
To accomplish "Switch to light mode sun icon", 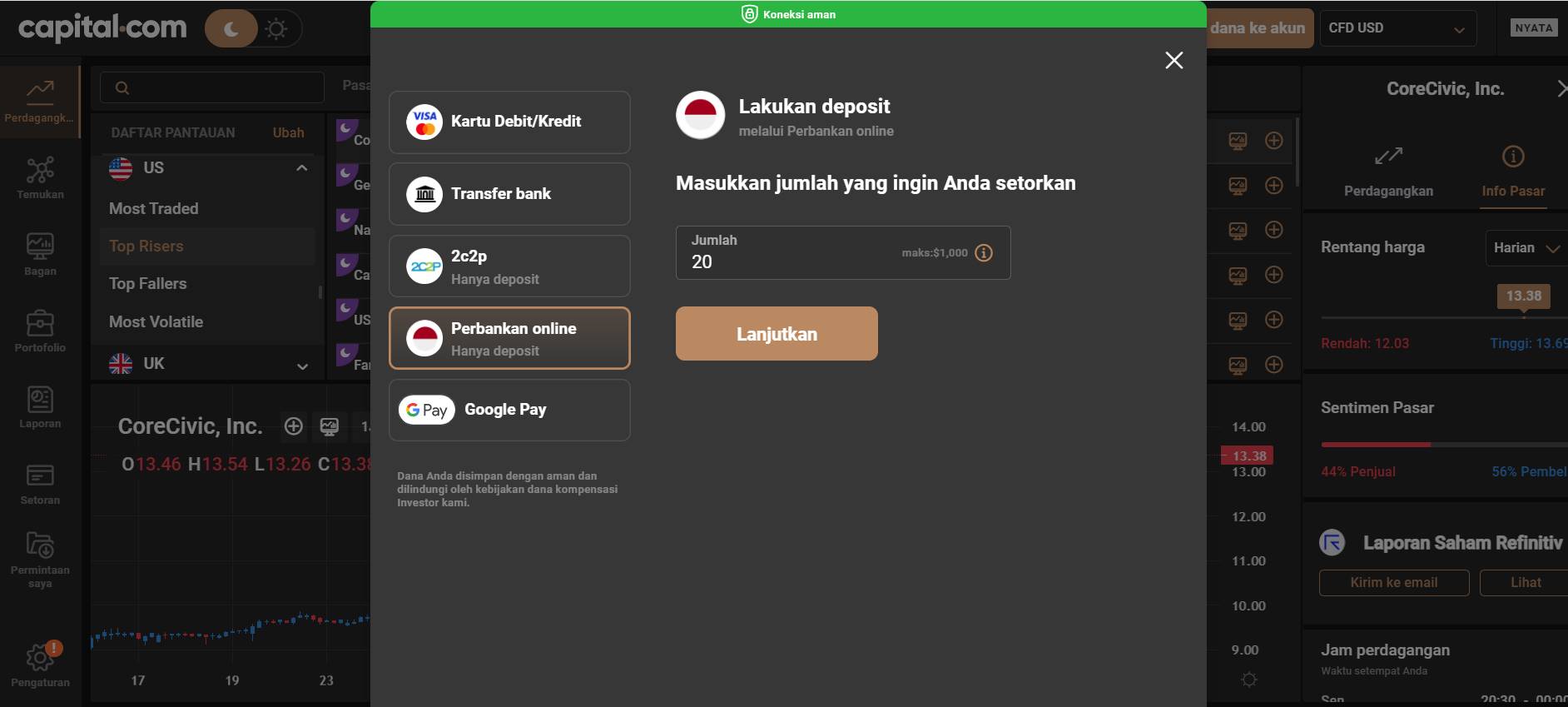I will [x=276, y=29].
